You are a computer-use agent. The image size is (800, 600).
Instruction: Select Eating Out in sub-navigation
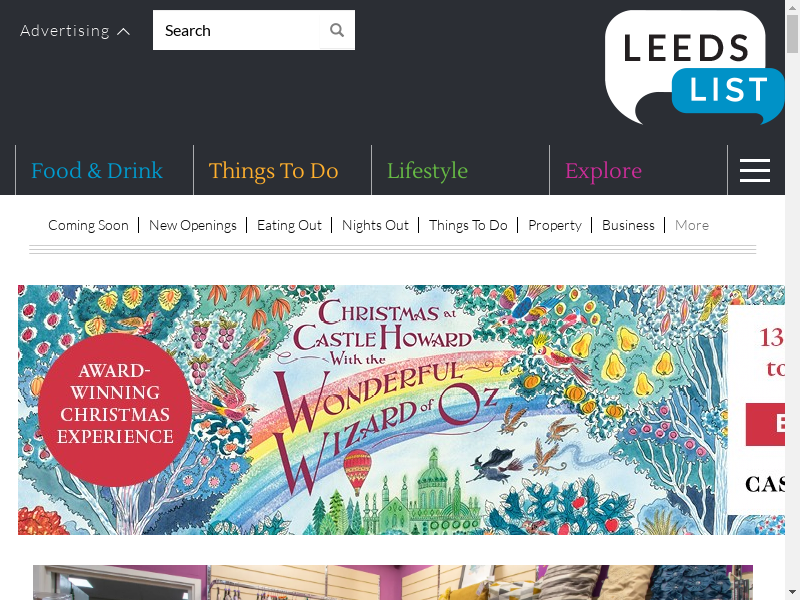(289, 225)
